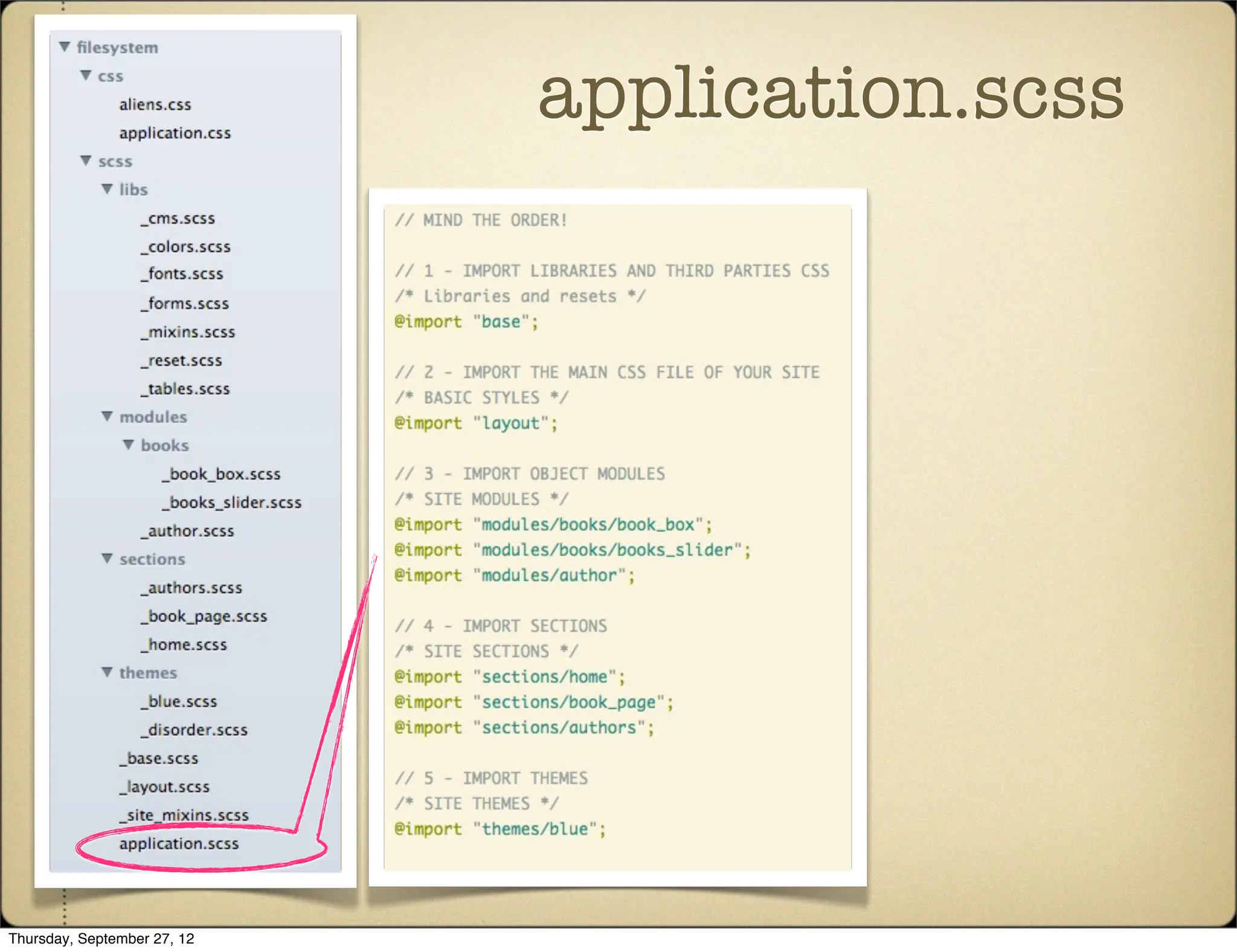Collapse the filesystem root disclosure triangle

tap(65, 47)
